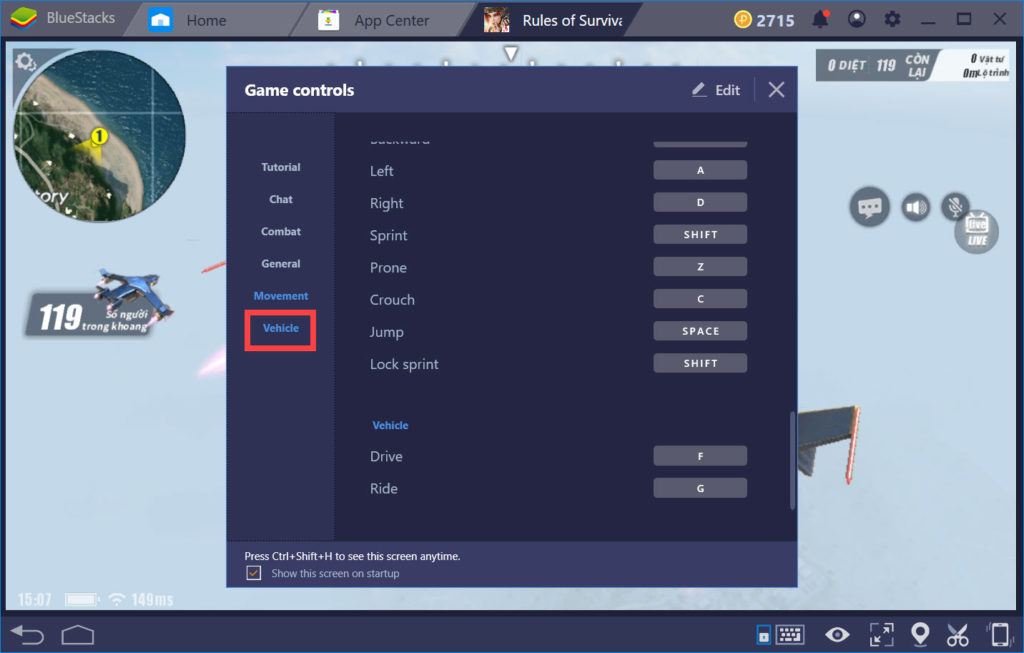Select Combat in the sidebar
The height and width of the screenshot is (653, 1024).
coord(281,231)
